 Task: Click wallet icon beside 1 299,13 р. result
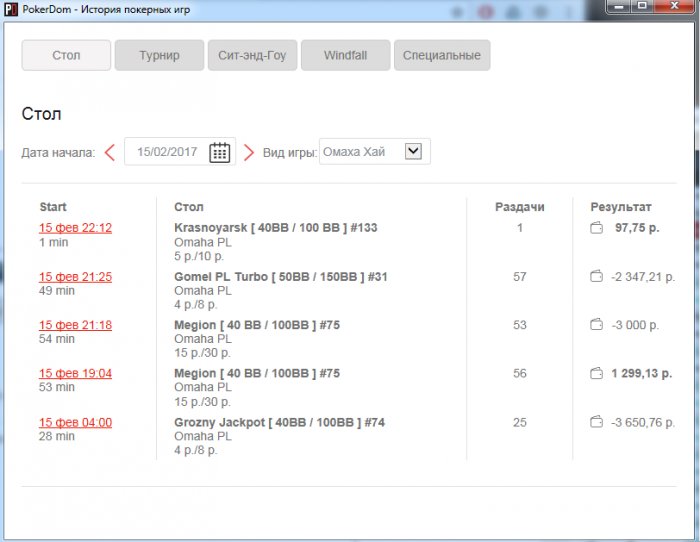tap(596, 373)
